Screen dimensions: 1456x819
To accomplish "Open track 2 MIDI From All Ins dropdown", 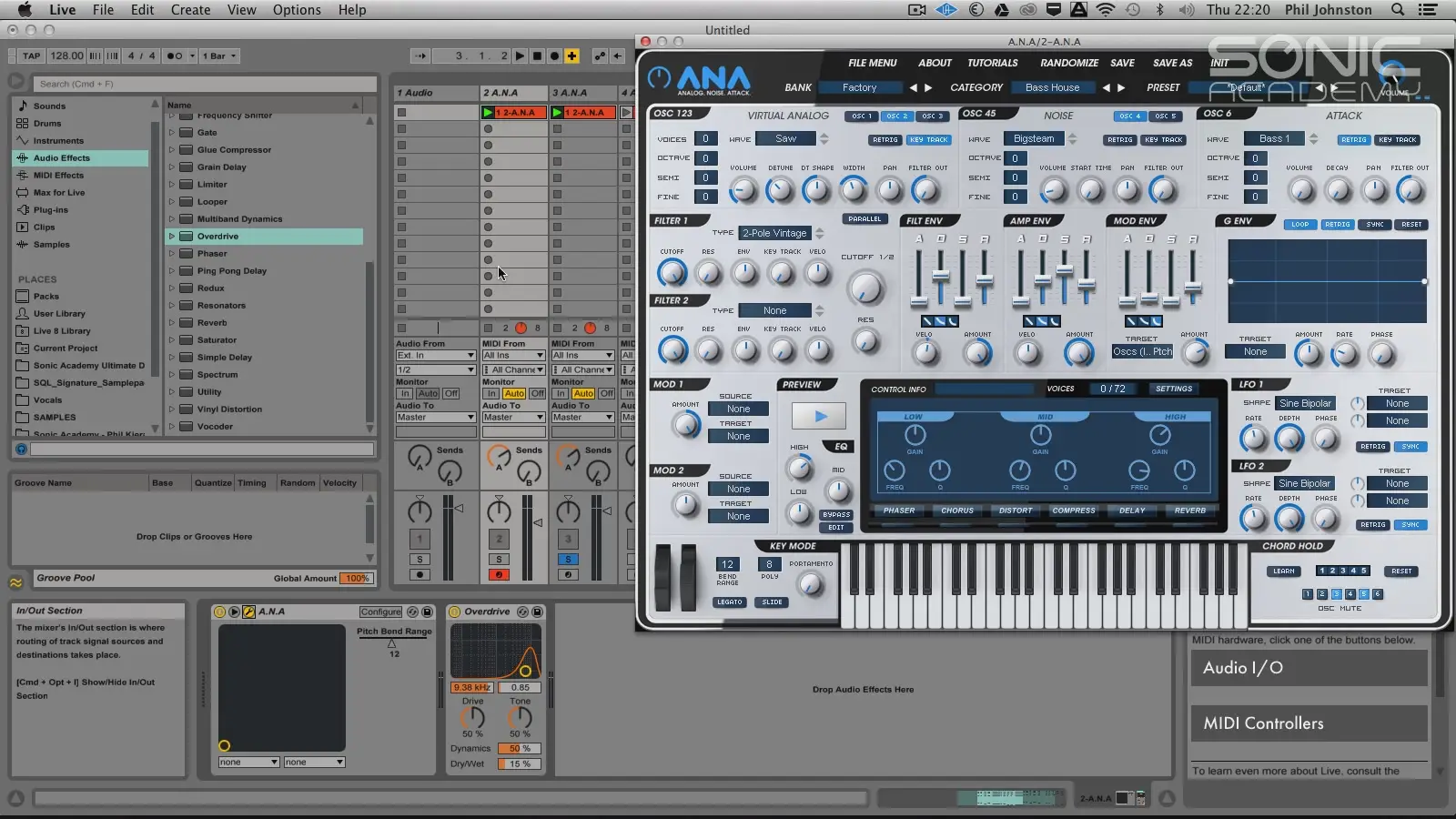I will 513,356.
